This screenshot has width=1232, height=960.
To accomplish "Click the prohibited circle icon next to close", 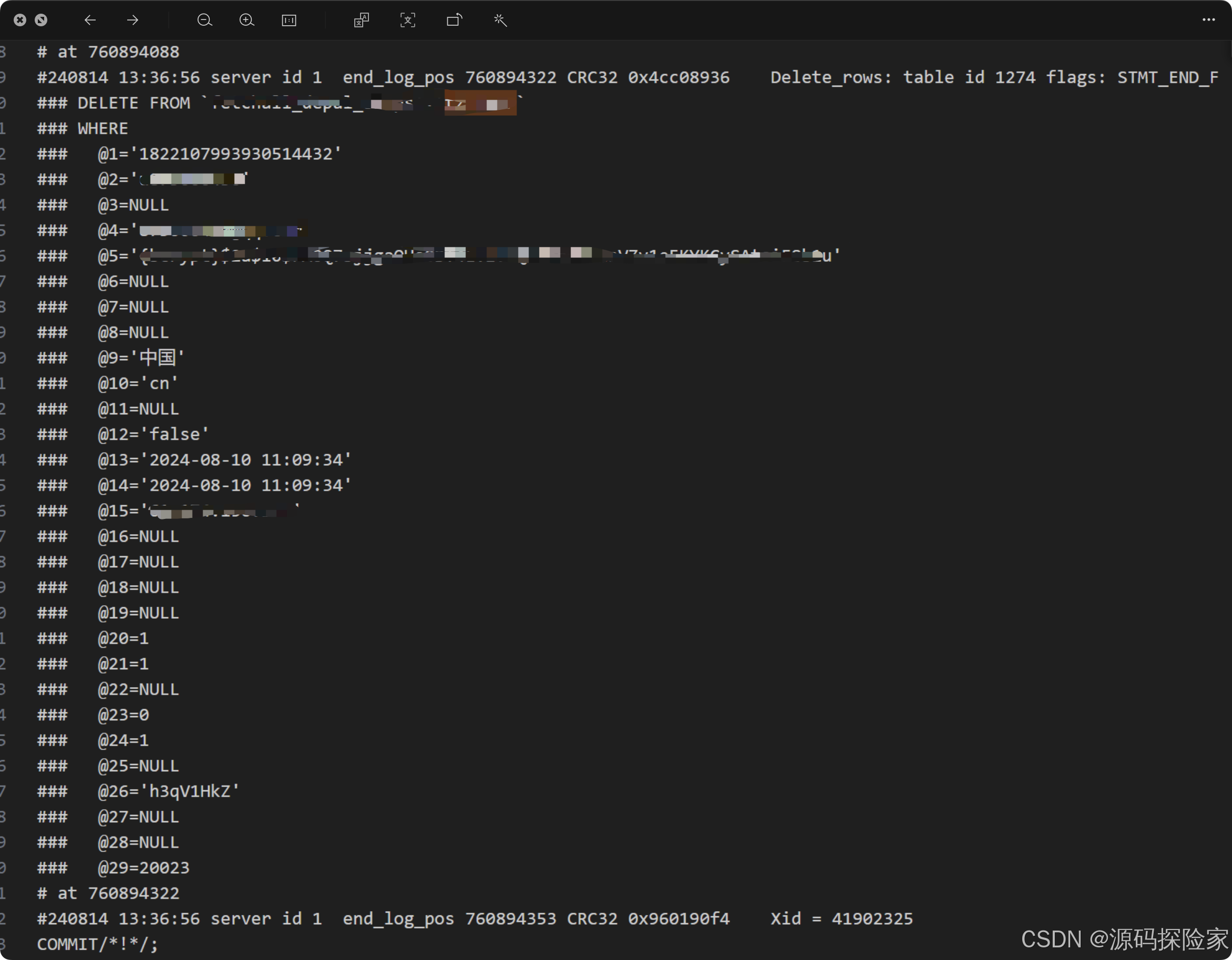I will tap(41, 20).
